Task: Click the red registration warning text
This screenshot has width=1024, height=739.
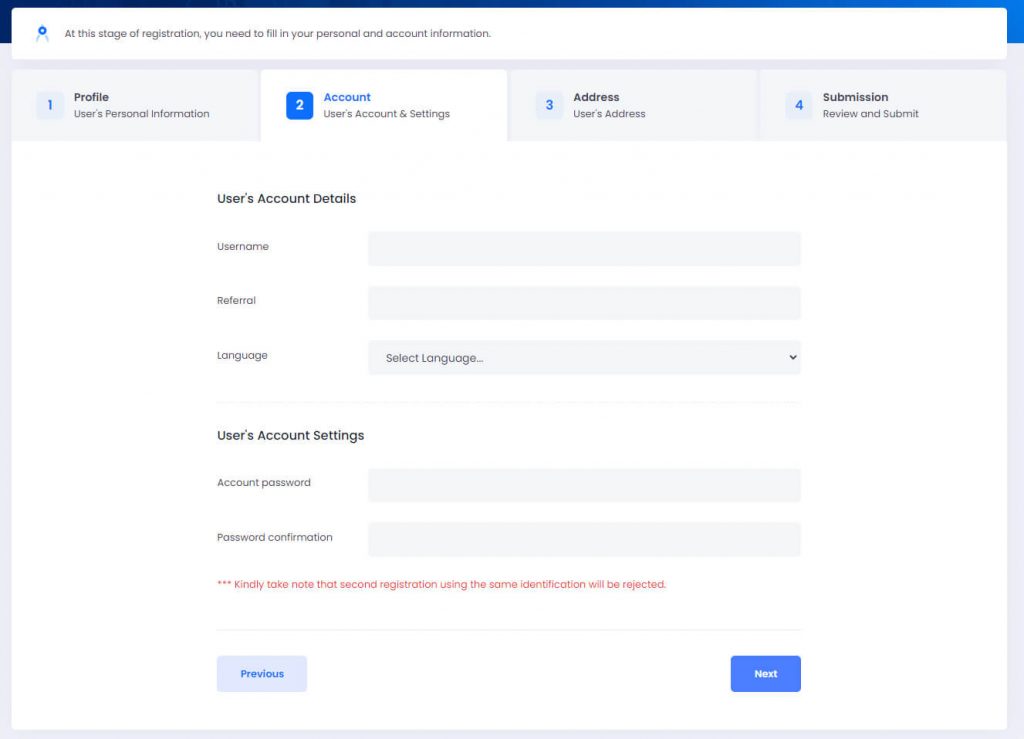Action: click(441, 584)
